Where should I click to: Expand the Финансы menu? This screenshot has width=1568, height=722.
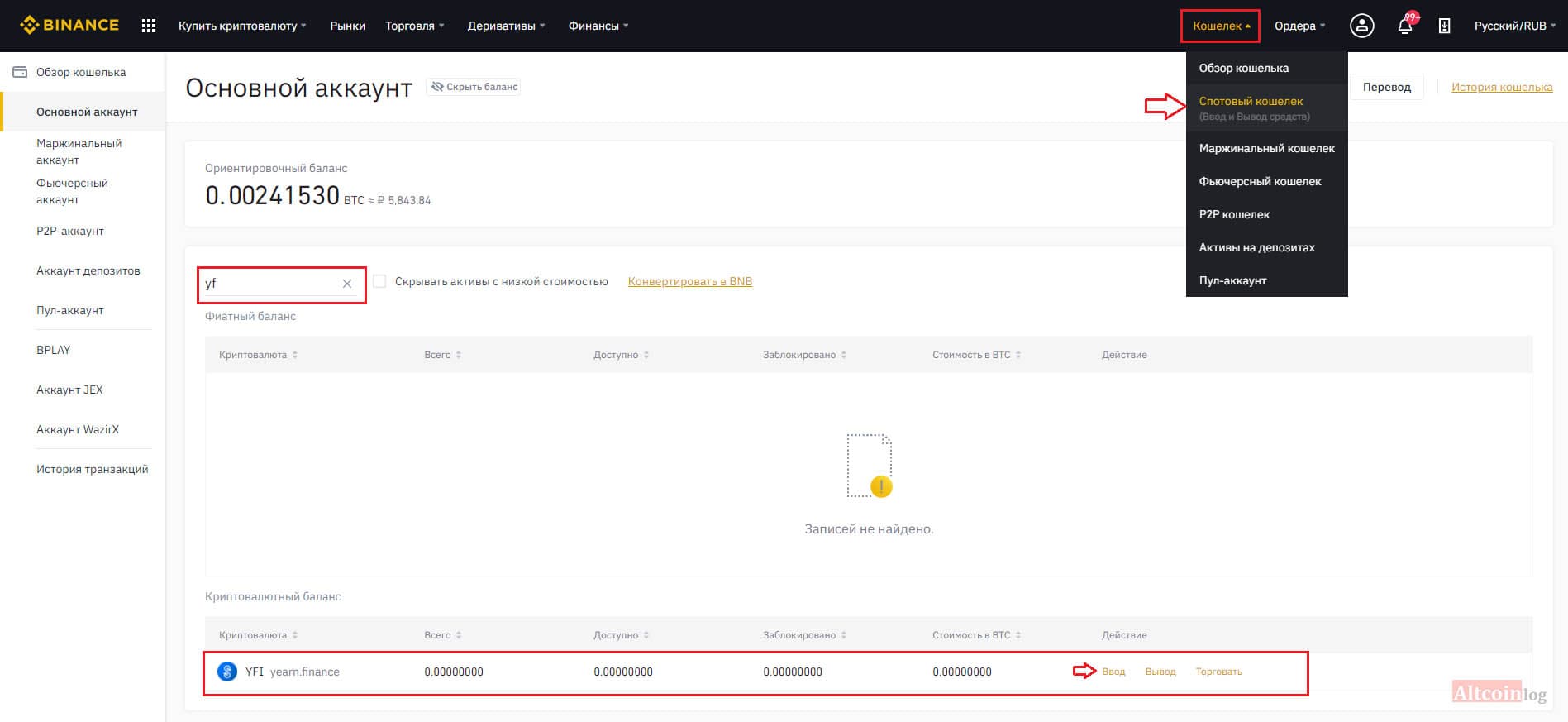(x=598, y=26)
